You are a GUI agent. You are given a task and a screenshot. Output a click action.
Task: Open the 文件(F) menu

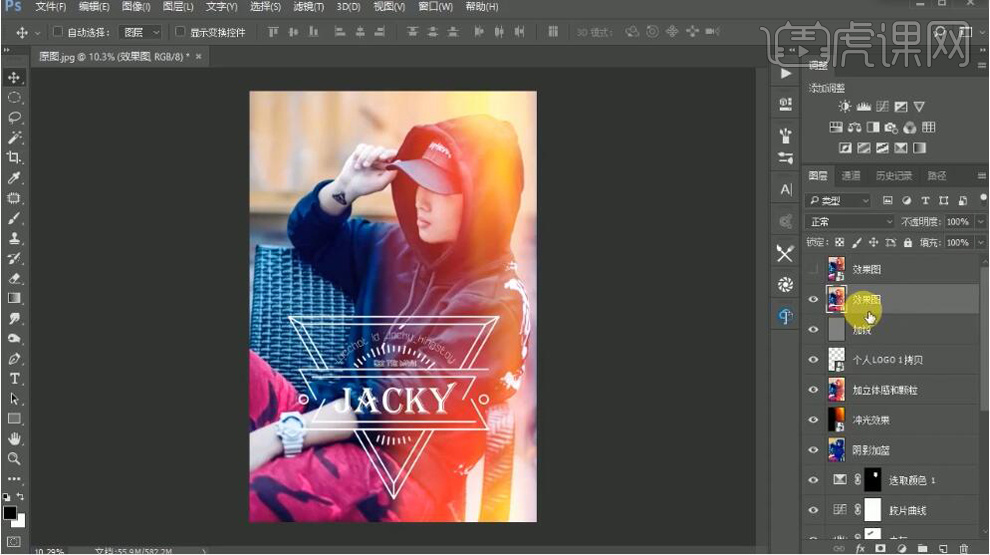coord(51,7)
